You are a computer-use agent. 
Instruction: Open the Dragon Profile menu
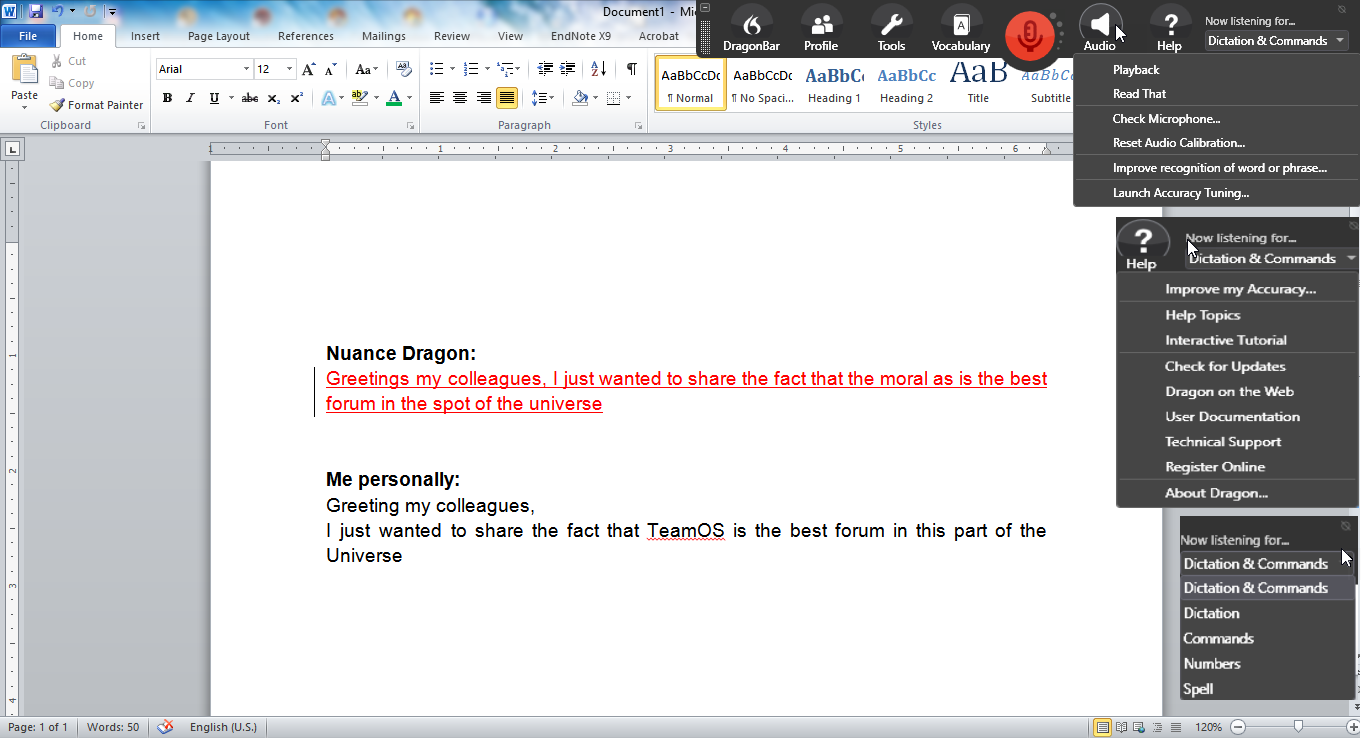821,30
